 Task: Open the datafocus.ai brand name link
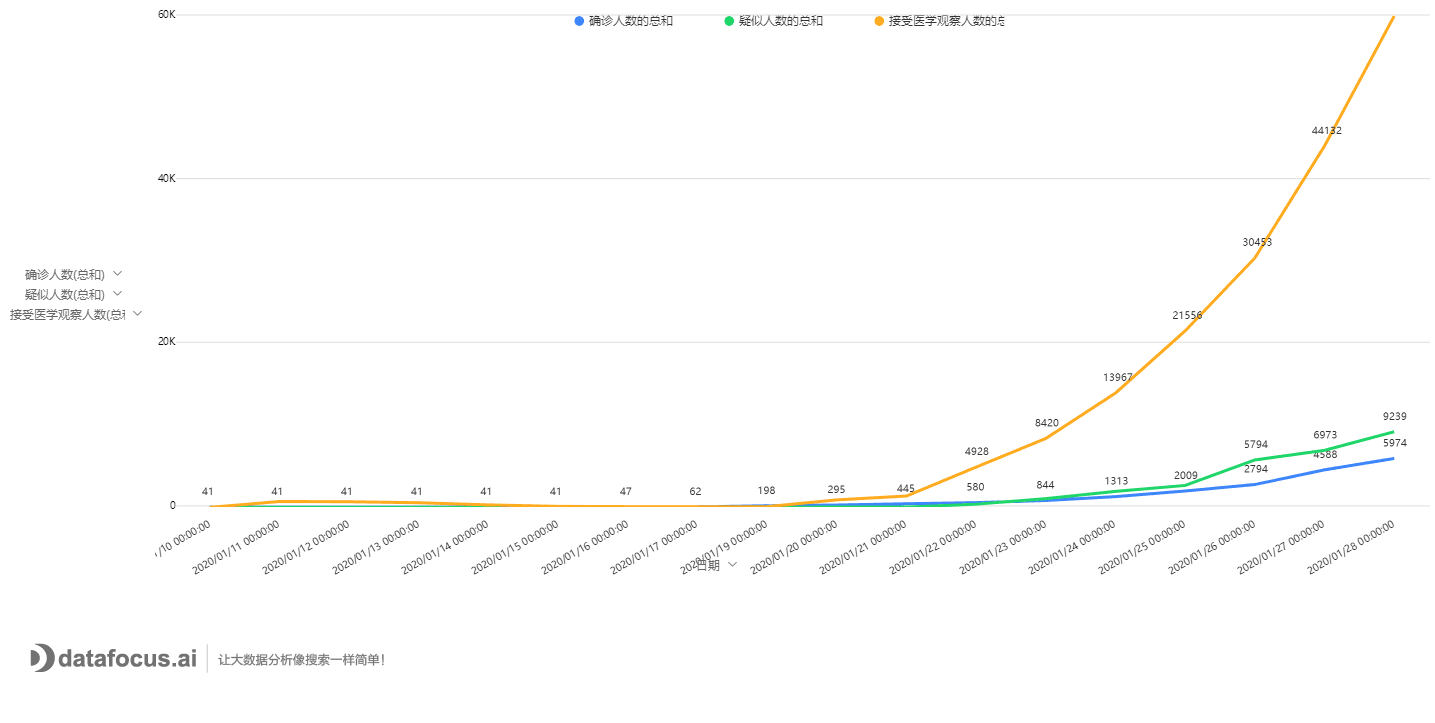[x=127, y=658]
